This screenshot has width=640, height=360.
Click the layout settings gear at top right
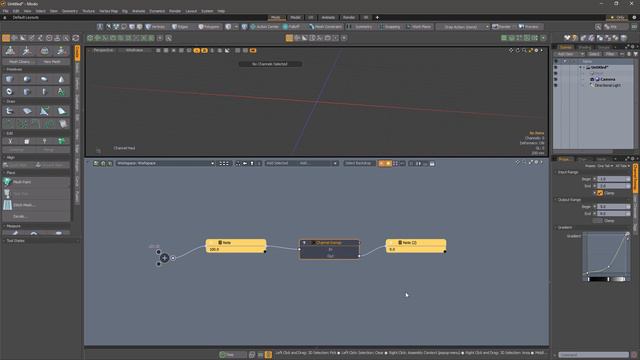tap(634, 18)
